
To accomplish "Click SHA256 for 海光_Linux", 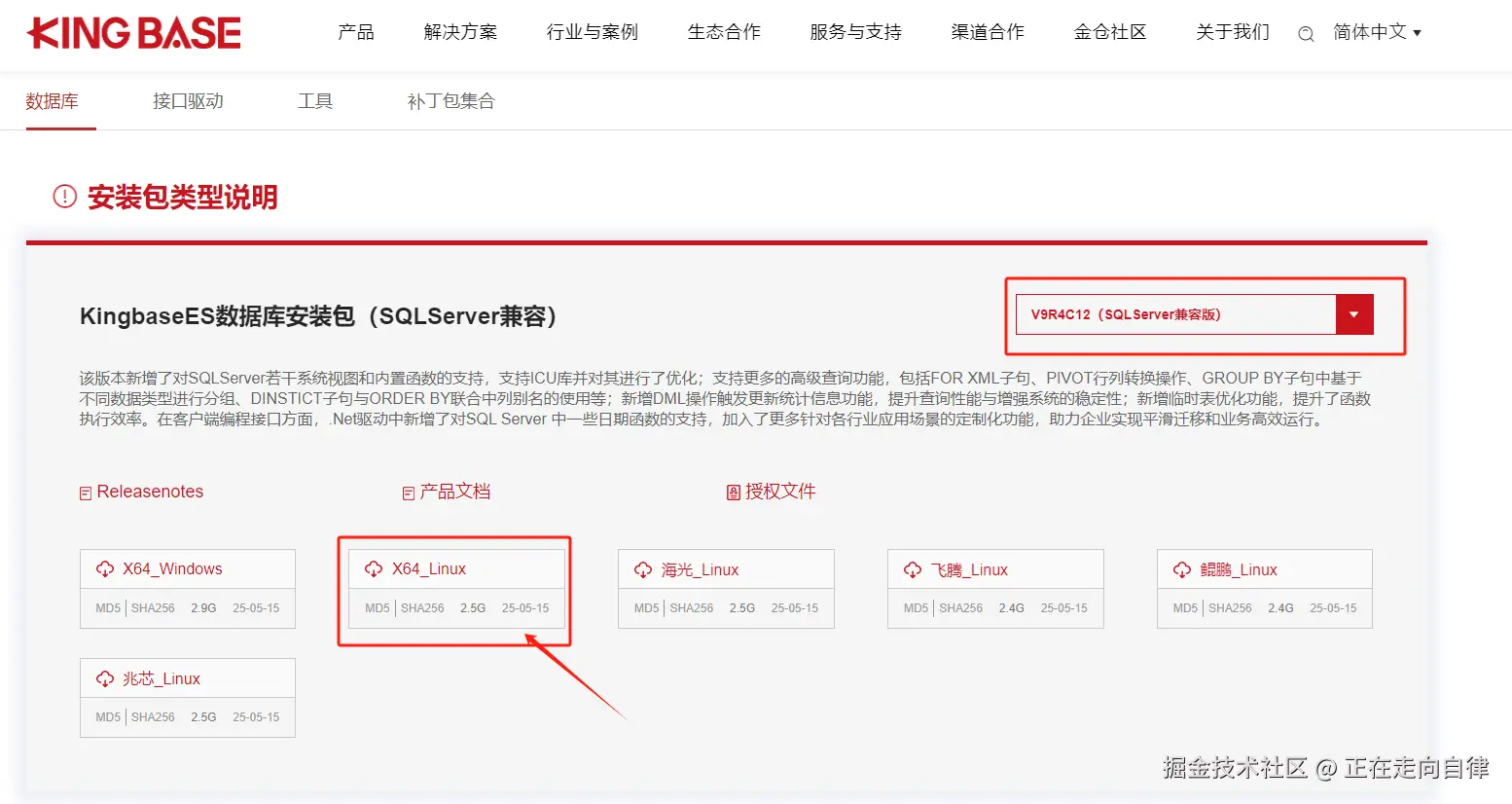I will coord(692,608).
